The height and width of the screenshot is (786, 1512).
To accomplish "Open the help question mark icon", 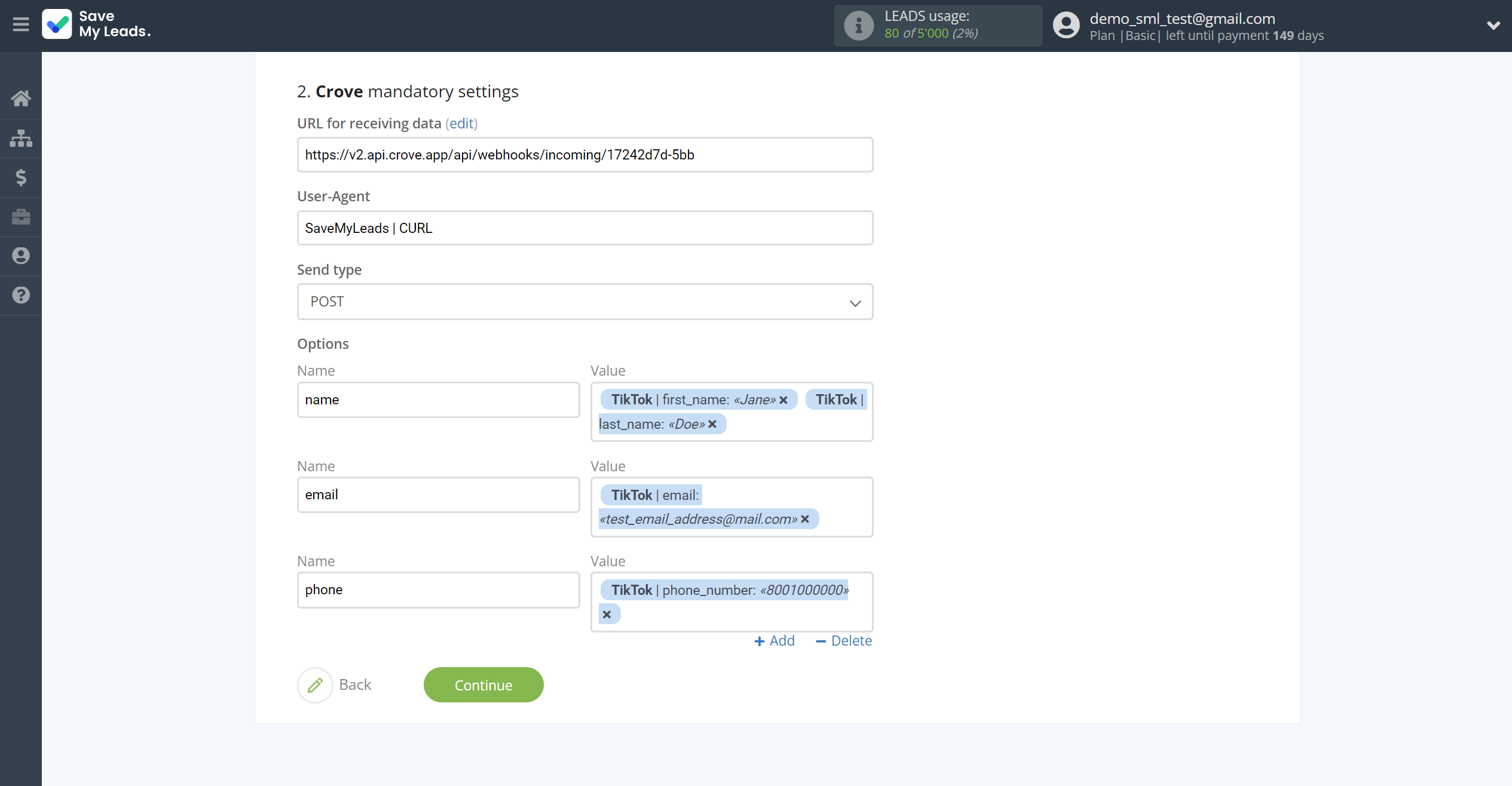I will (21, 295).
